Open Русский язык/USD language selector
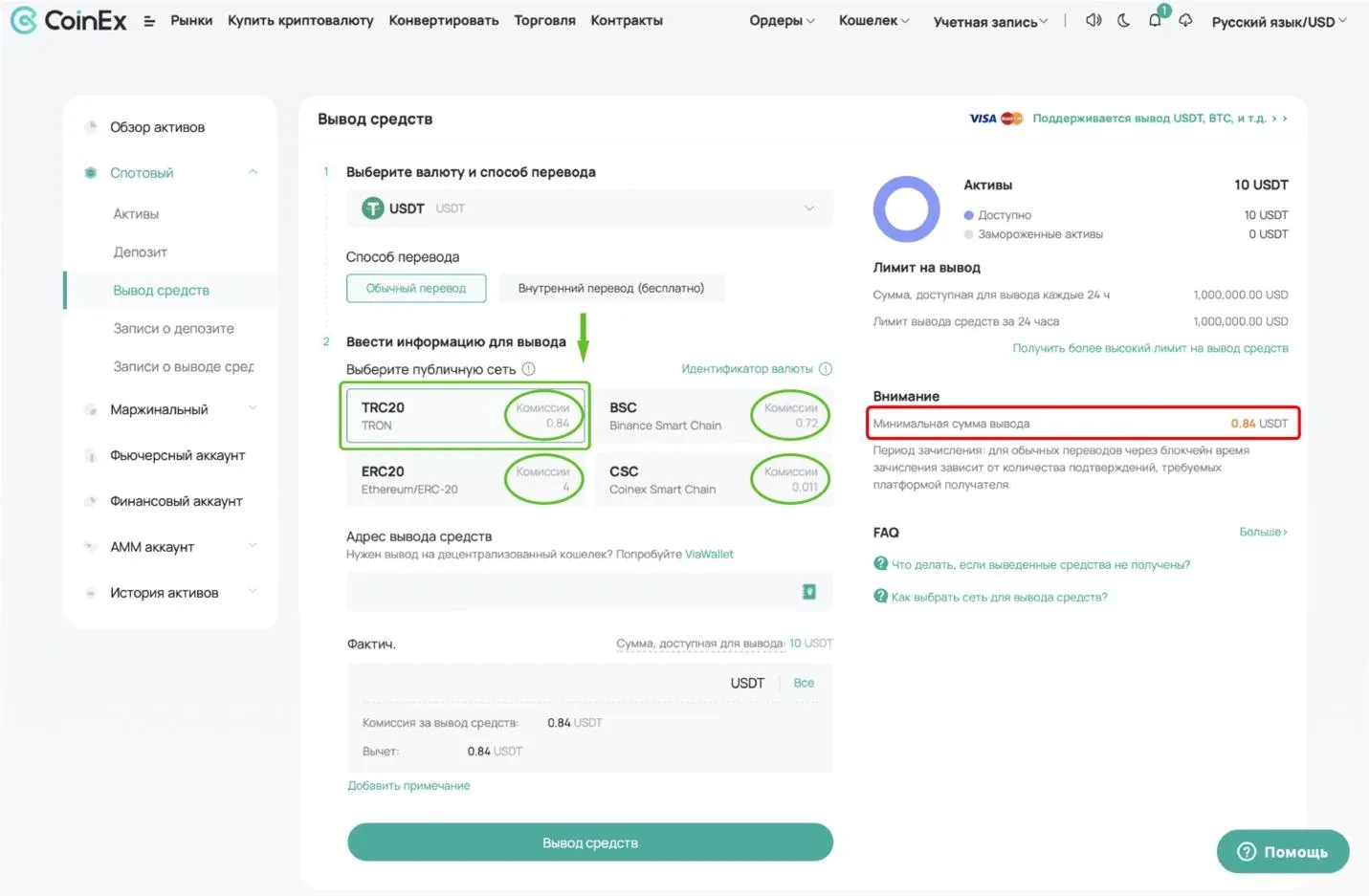Viewport: 1369px width, 896px height. coord(1279,22)
